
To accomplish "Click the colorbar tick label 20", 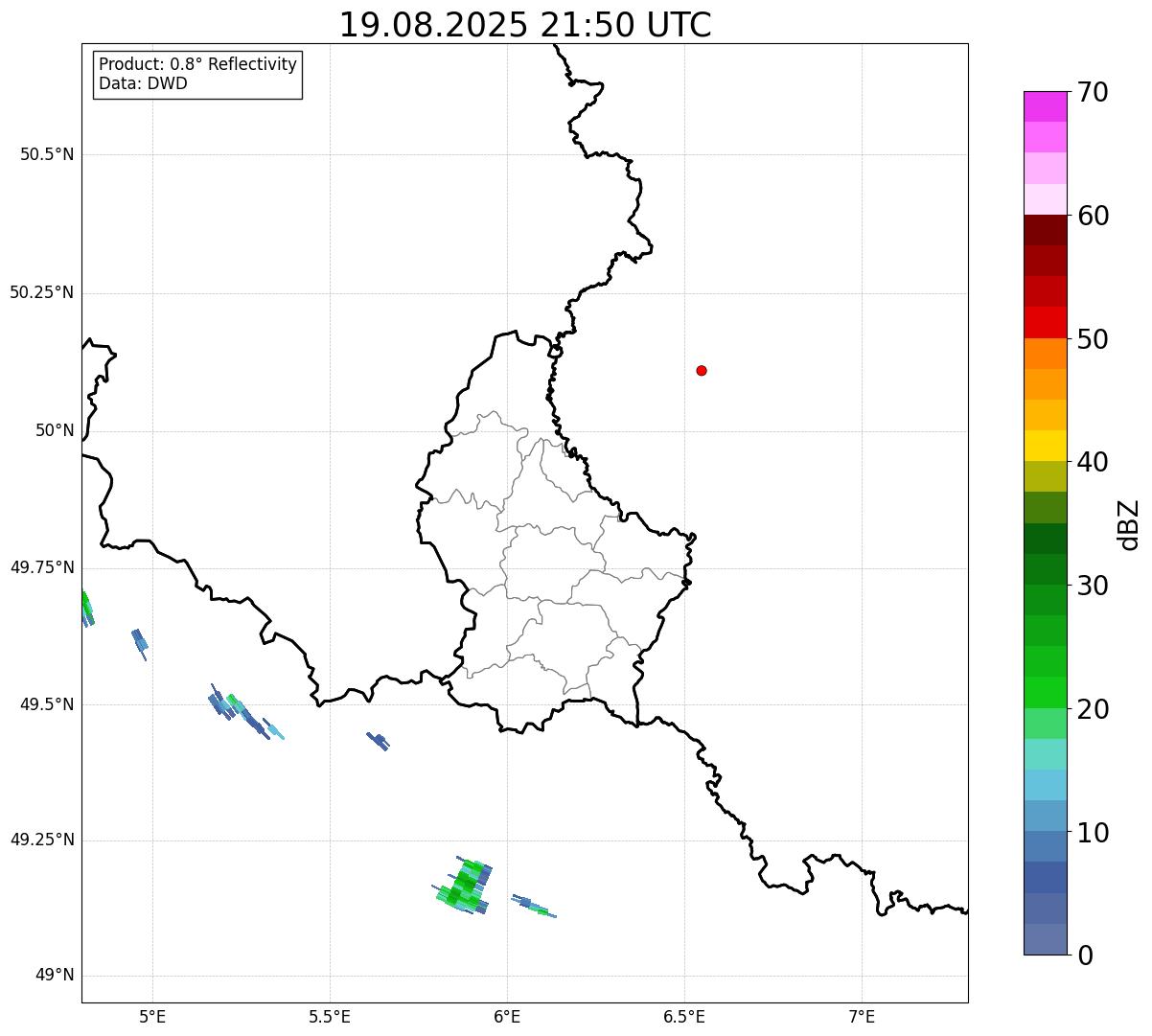I will pyautogui.click(x=1093, y=709).
